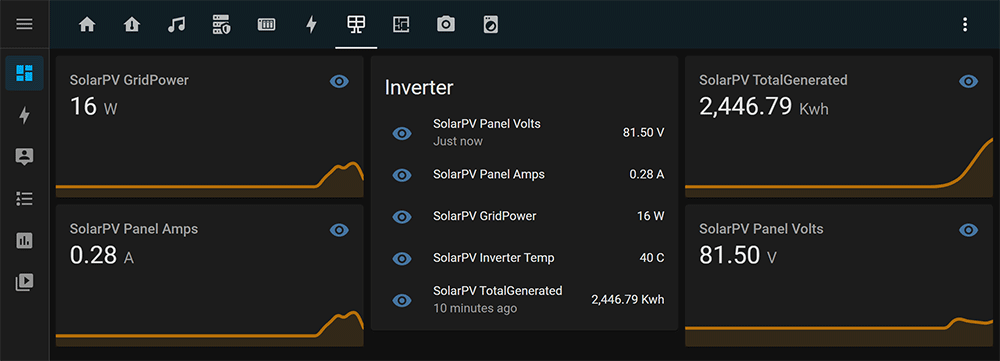Click the 16 W value in Inverter list
Viewport: 1000px width, 361px height.
coord(651,217)
